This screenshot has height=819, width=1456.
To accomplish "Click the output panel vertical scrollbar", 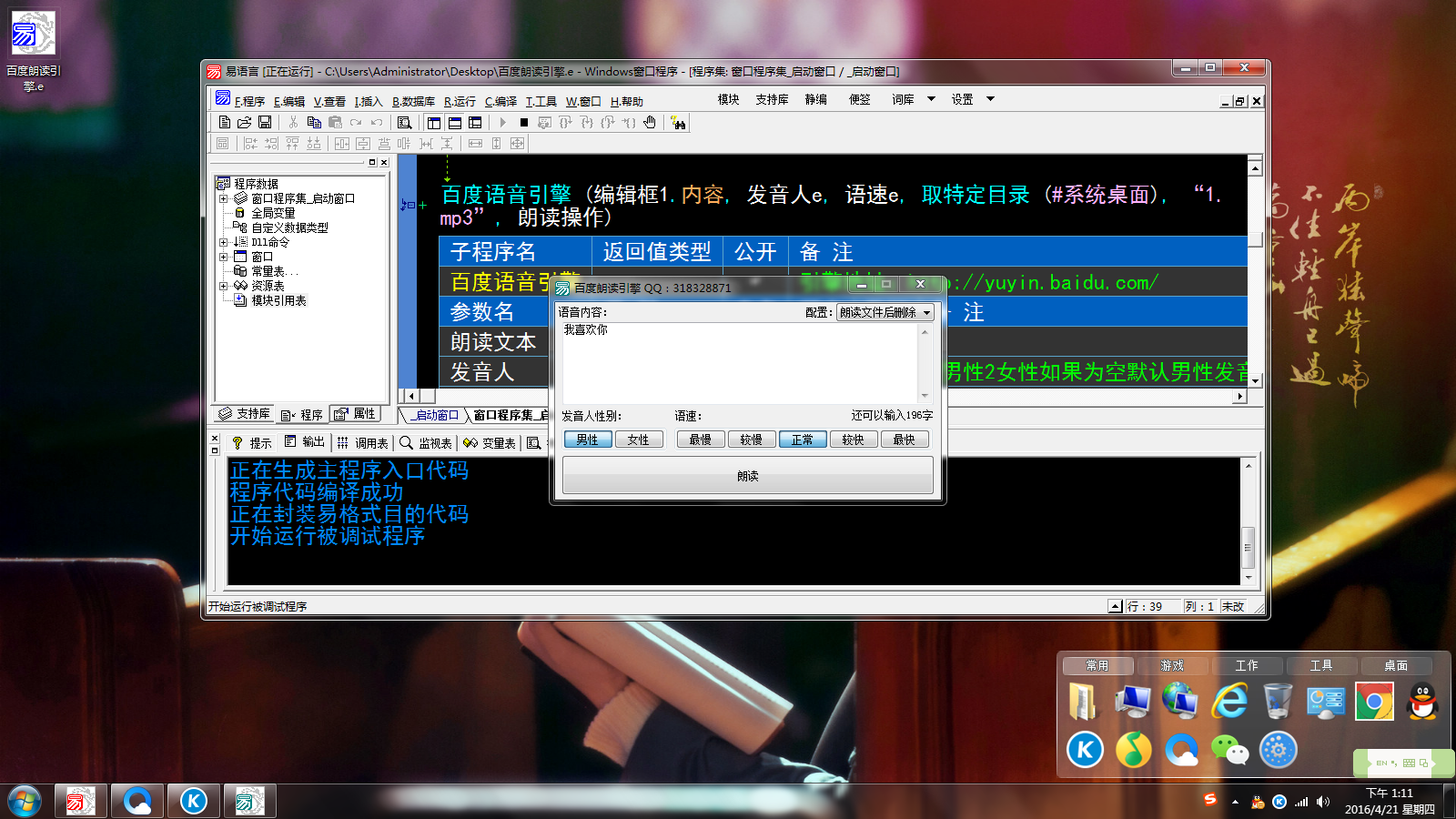I will tap(1248, 521).
